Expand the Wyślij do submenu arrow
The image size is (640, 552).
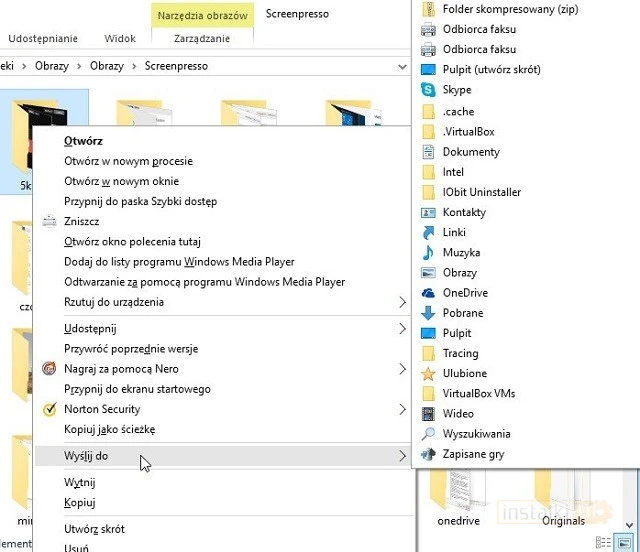point(403,456)
